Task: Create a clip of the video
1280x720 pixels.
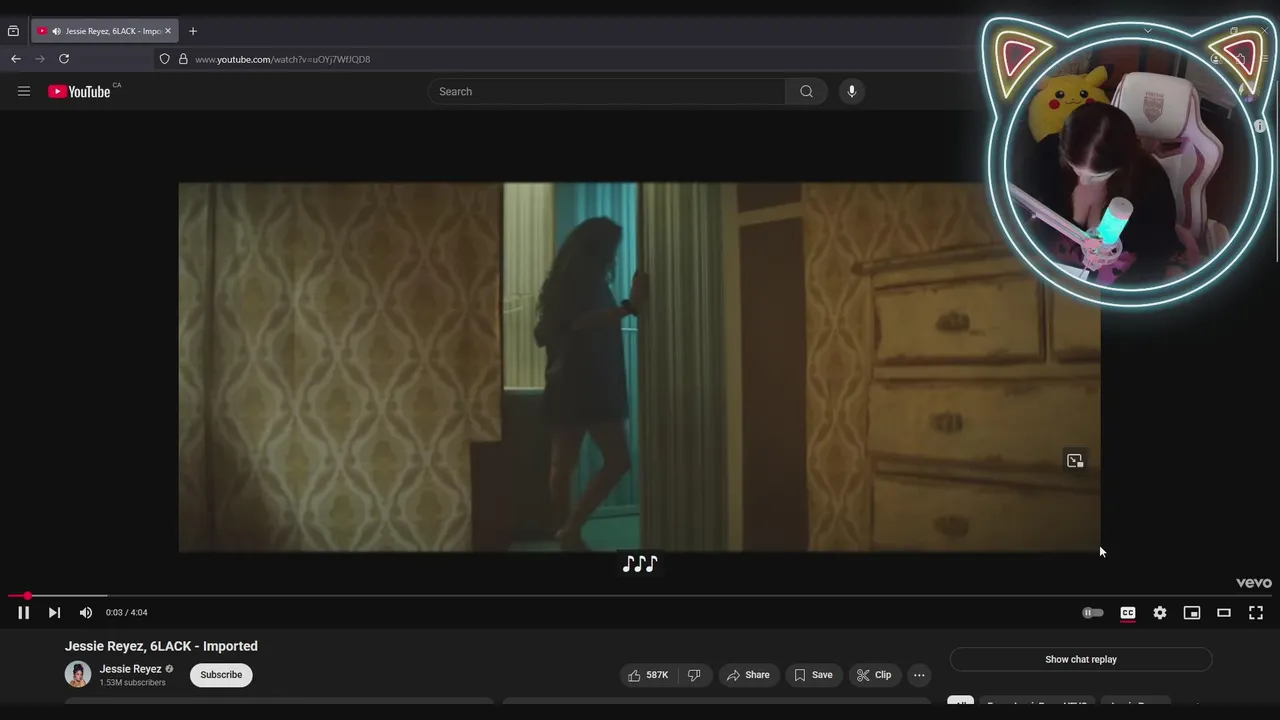Action: 873,675
